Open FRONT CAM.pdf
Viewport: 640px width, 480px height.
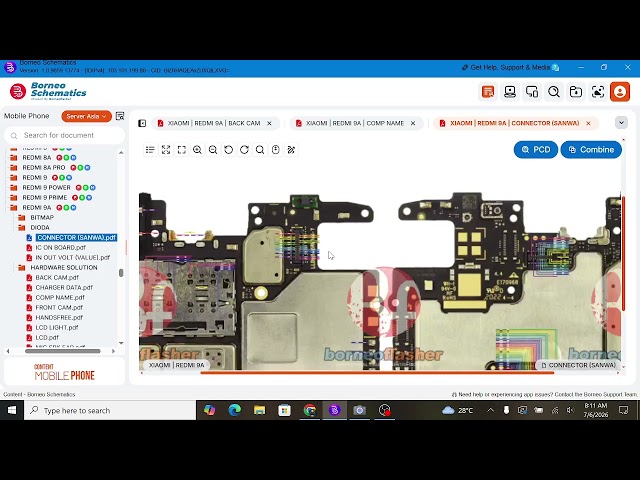click(x=59, y=307)
